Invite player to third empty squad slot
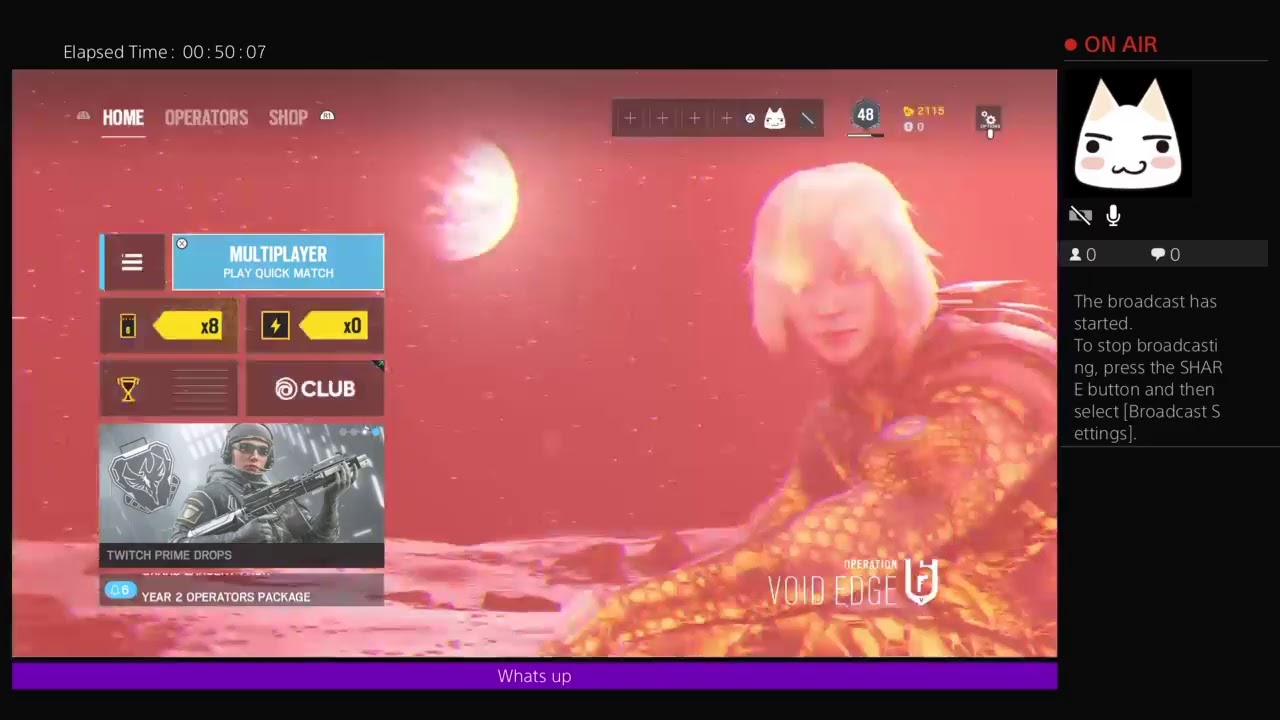The height and width of the screenshot is (720, 1280). coord(695,118)
